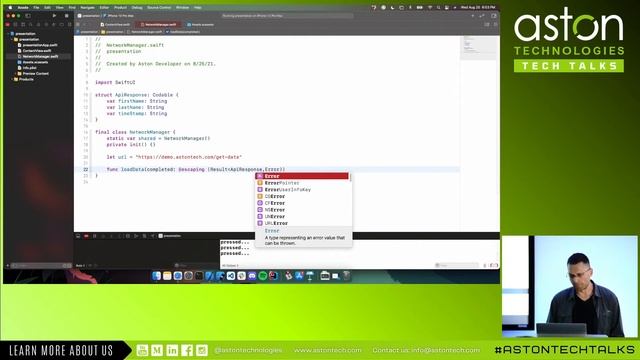Choose ErrorUserInfoKey from autocomplete list

(x=302, y=189)
